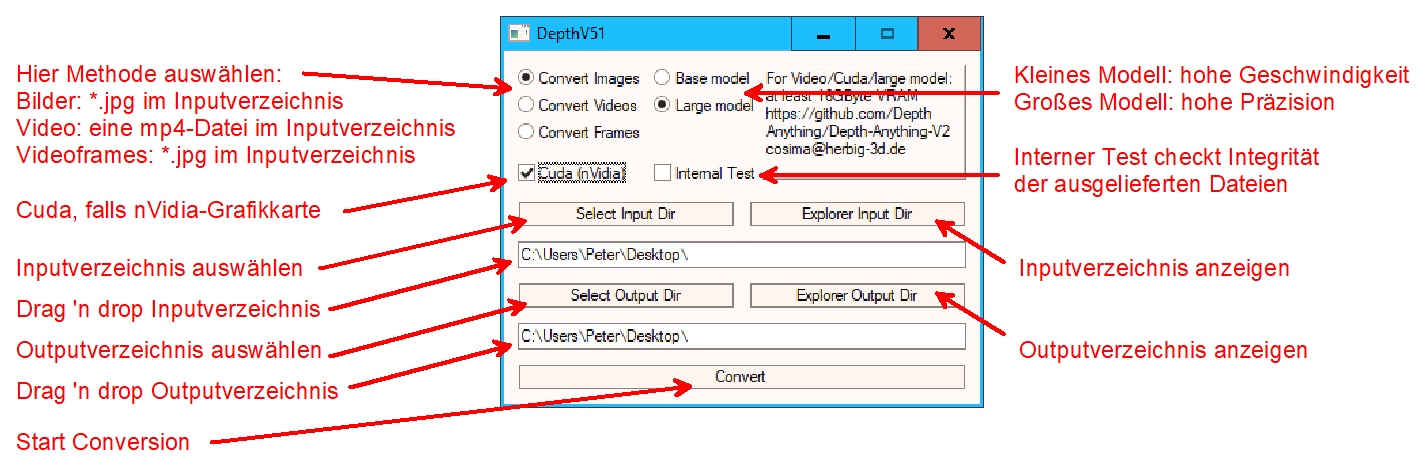Click the output directory path field
The image size is (1425, 469).
(740, 336)
